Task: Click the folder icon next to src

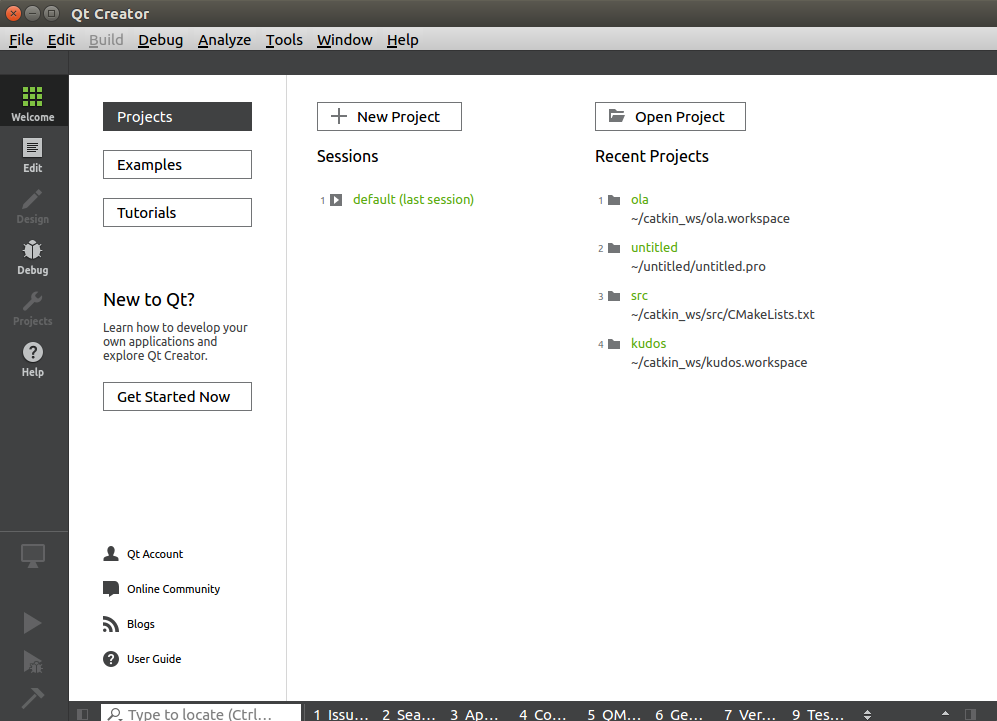Action: point(614,296)
